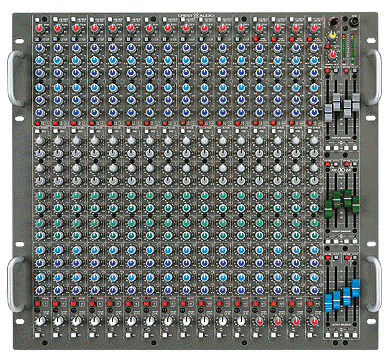Click the white button under the leftmost gray fader
Image resolution: width=390 pixels, height=364 pixels.
[328, 148]
